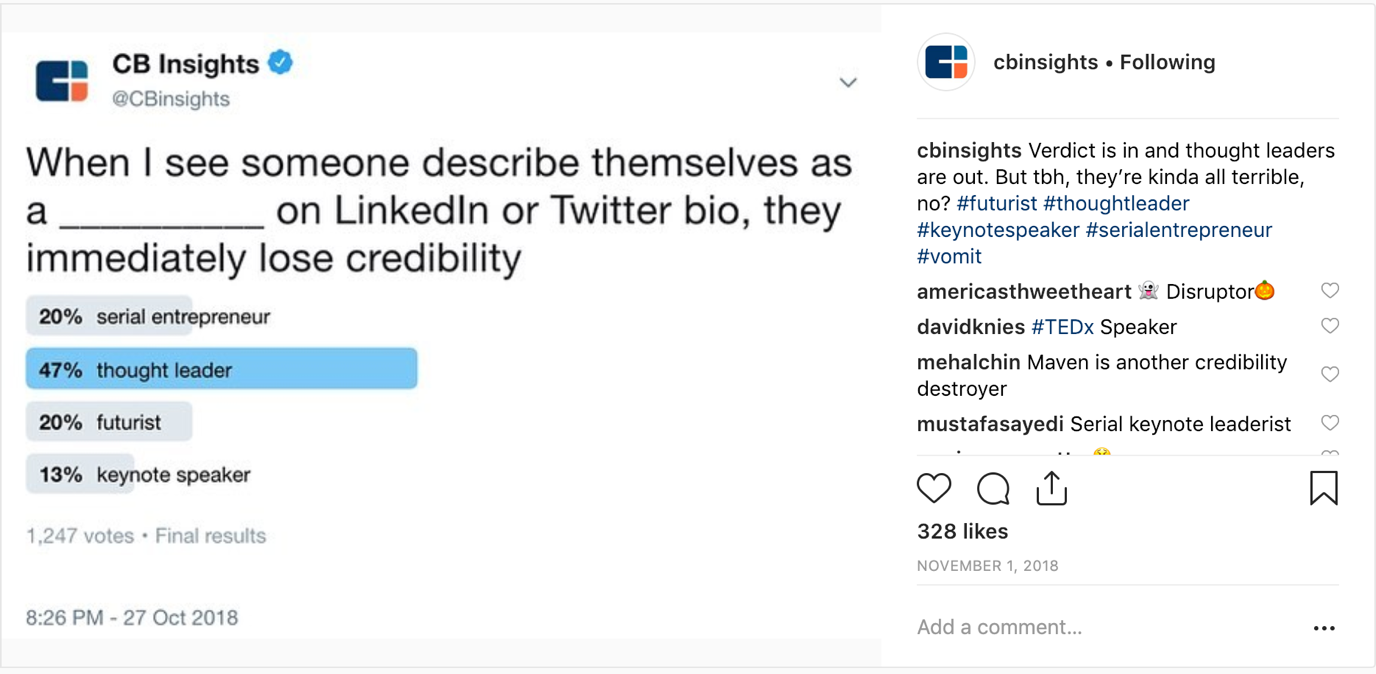Screen dimensions: 1376x674
Task: Share the post using the share icon
Action: click(1051, 488)
